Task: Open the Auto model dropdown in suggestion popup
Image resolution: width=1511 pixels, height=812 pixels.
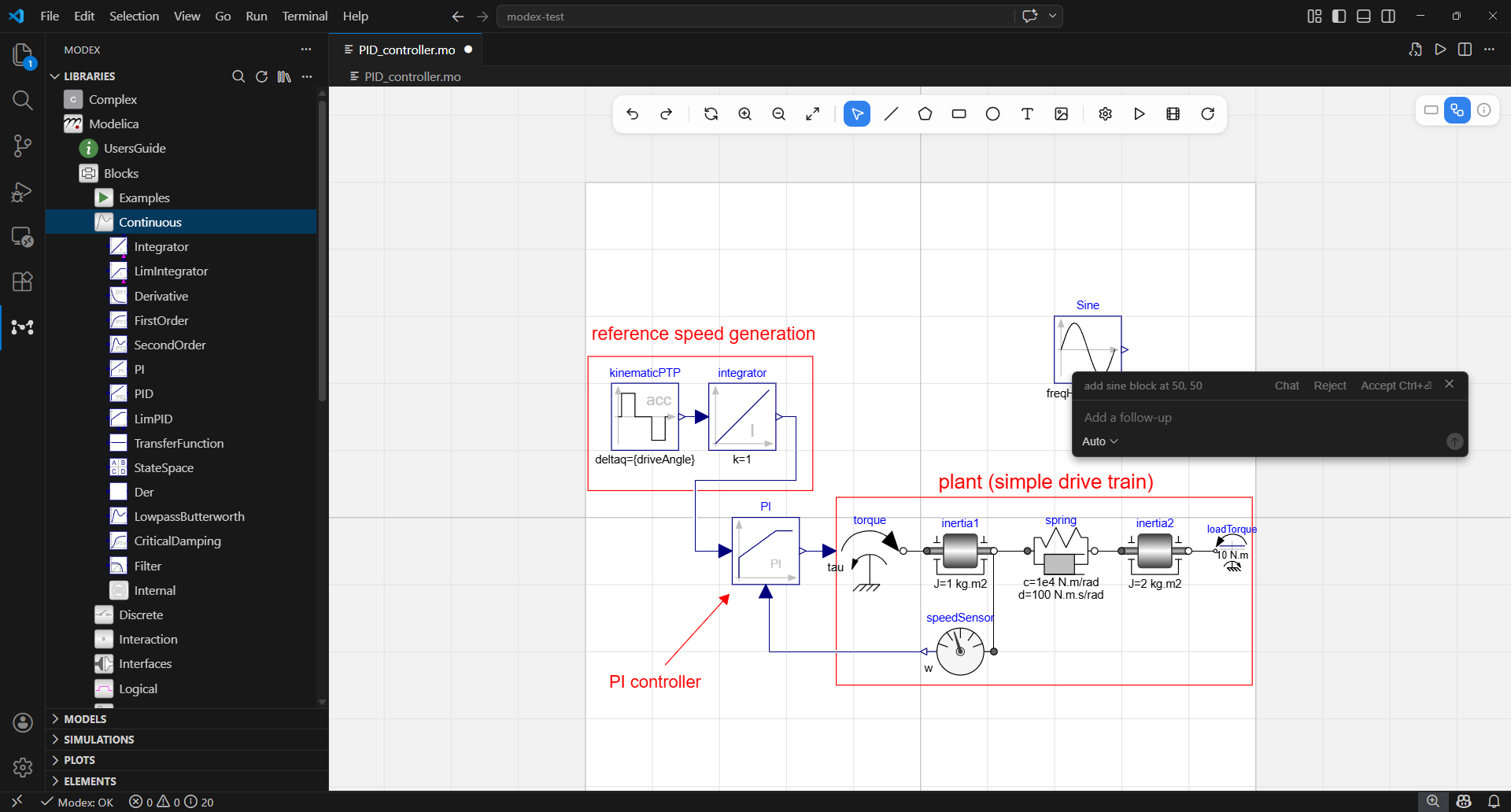Action: click(x=1099, y=441)
